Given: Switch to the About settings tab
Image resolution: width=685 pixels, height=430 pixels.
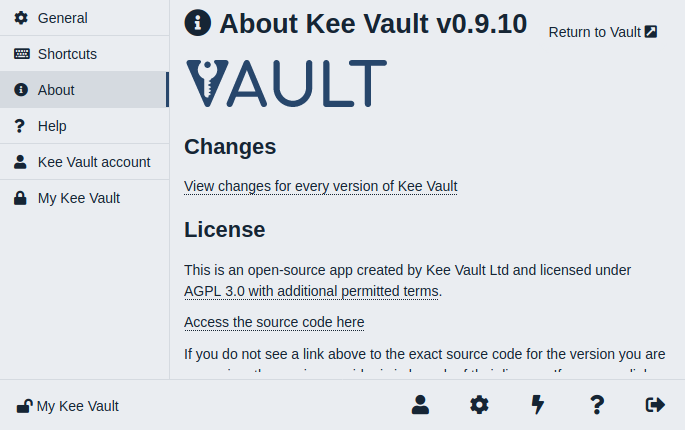Looking at the screenshot, I should pyautogui.click(x=84, y=90).
